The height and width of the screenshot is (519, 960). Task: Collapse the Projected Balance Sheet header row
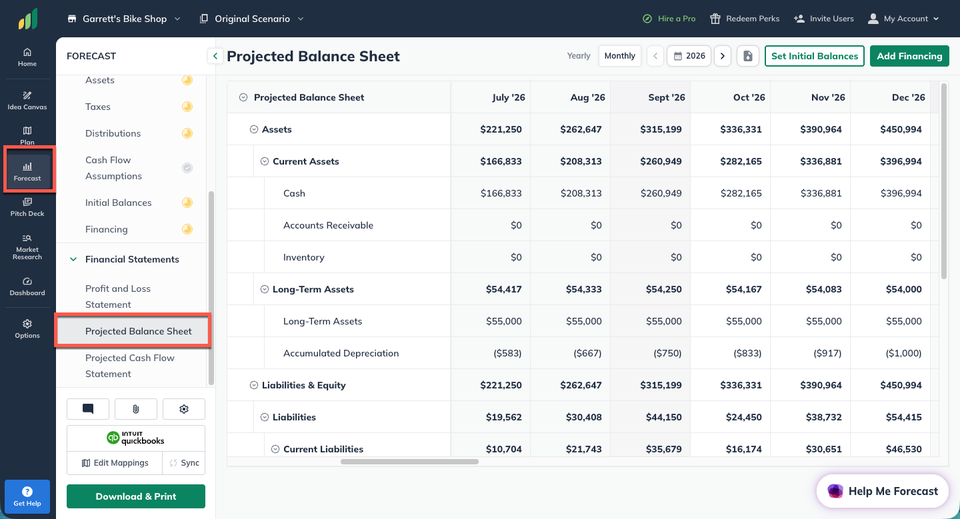point(243,97)
